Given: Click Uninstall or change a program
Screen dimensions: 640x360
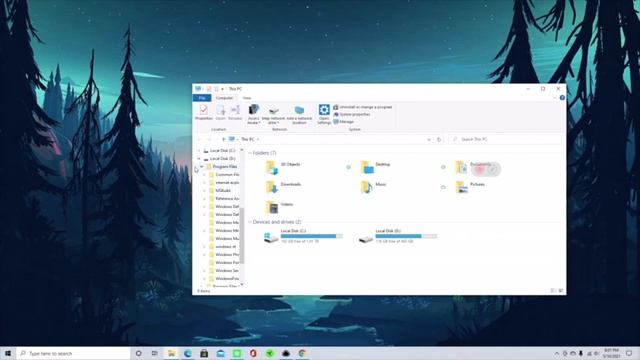Looking at the screenshot, I should pyautogui.click(x=362, y=107).
